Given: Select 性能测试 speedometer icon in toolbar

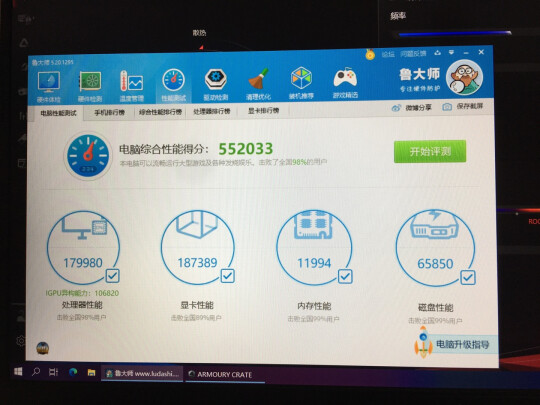Looking at the screenshot, I should click(174, 85).
